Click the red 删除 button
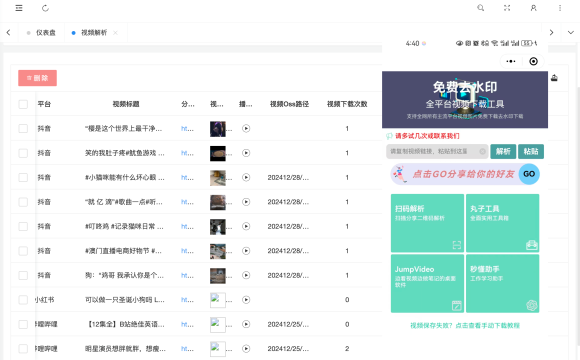580x360 pixels. point(37,78)
